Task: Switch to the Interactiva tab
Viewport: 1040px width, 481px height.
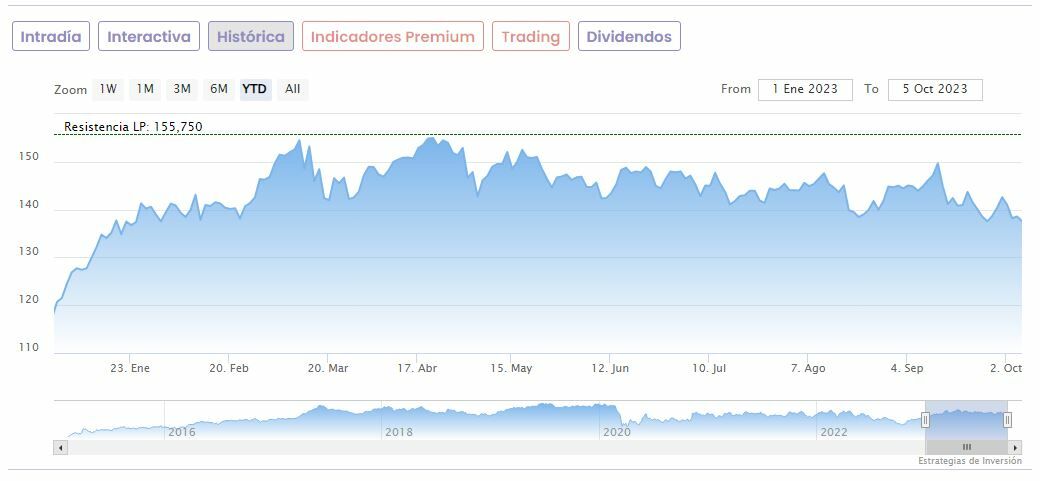Action: [149, 37]
